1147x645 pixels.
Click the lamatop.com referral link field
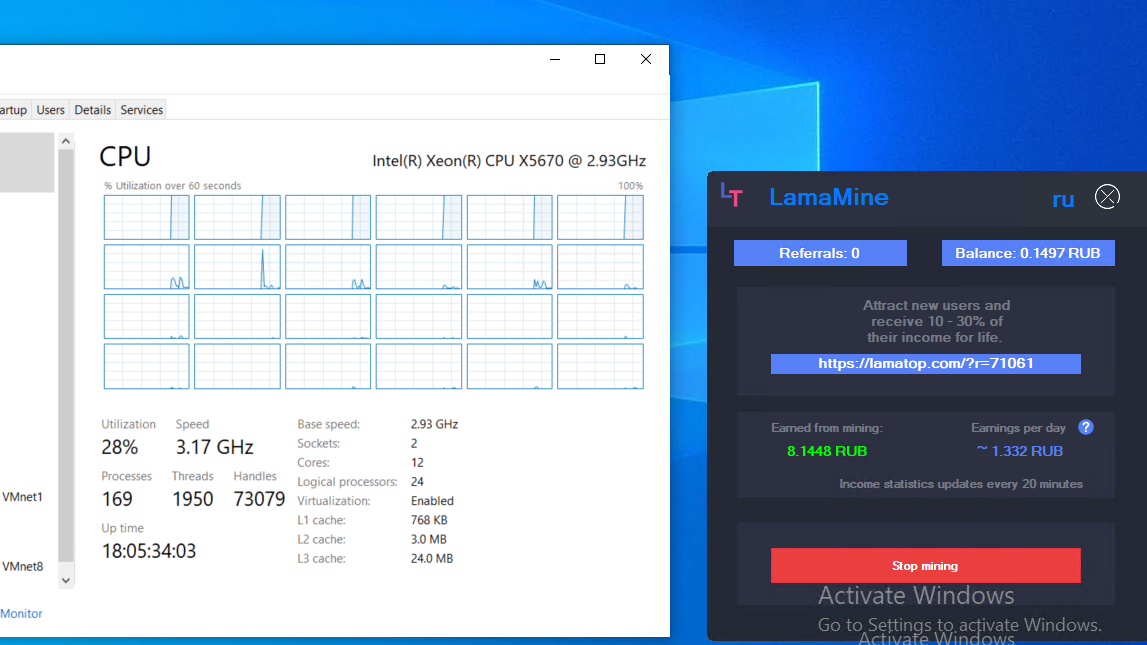(x=925, y=363)
